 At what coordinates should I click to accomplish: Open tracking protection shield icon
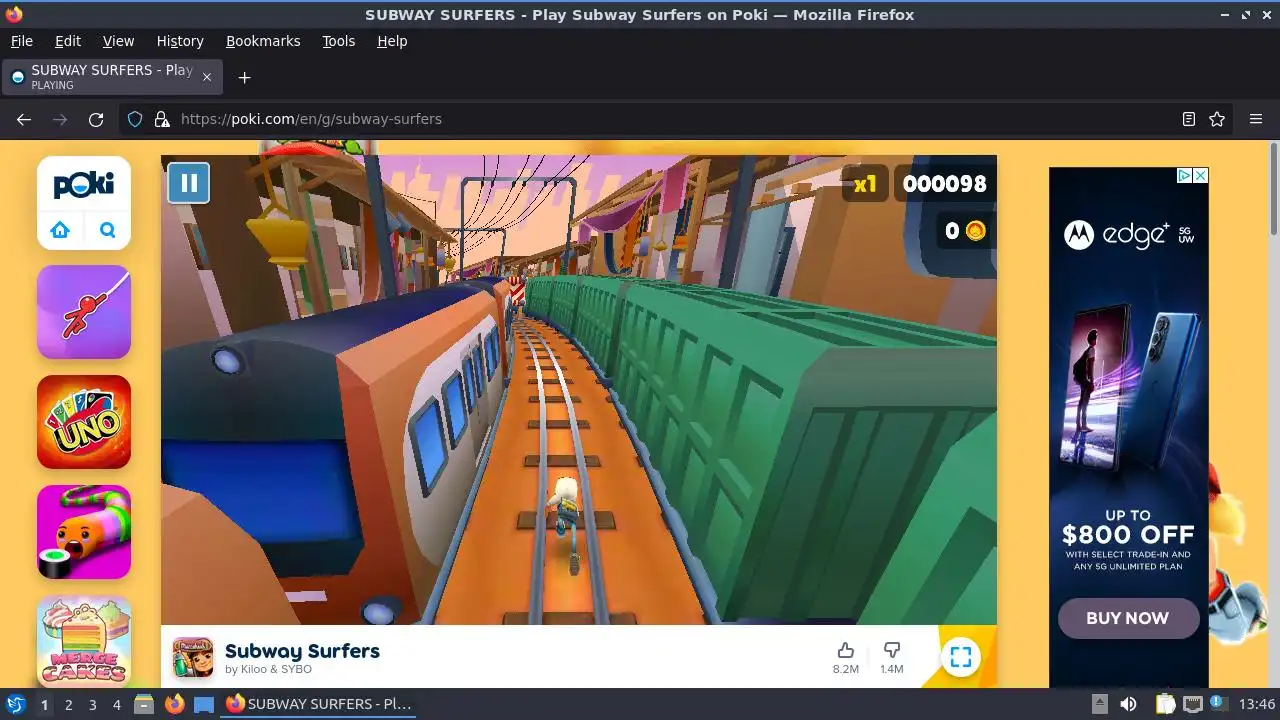(x=135, y=119)
